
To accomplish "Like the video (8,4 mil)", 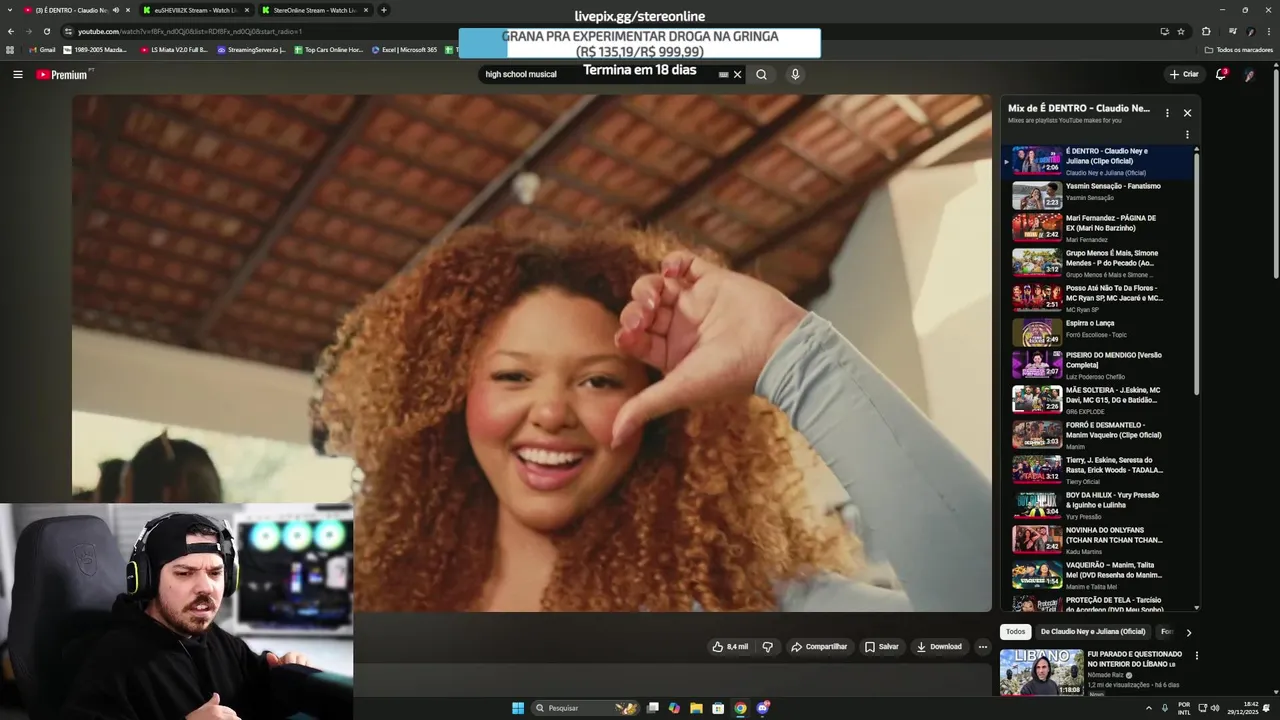I will tap(730, 647).
